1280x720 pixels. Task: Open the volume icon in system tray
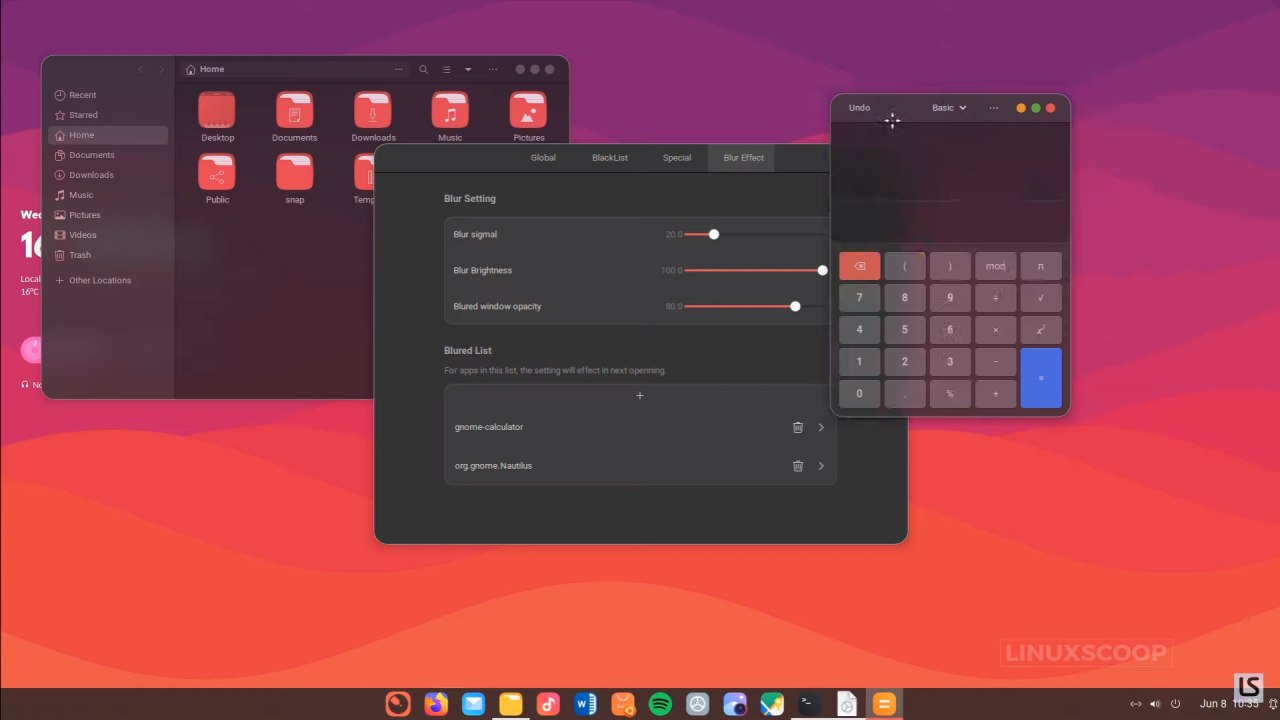pos(1156,704)
